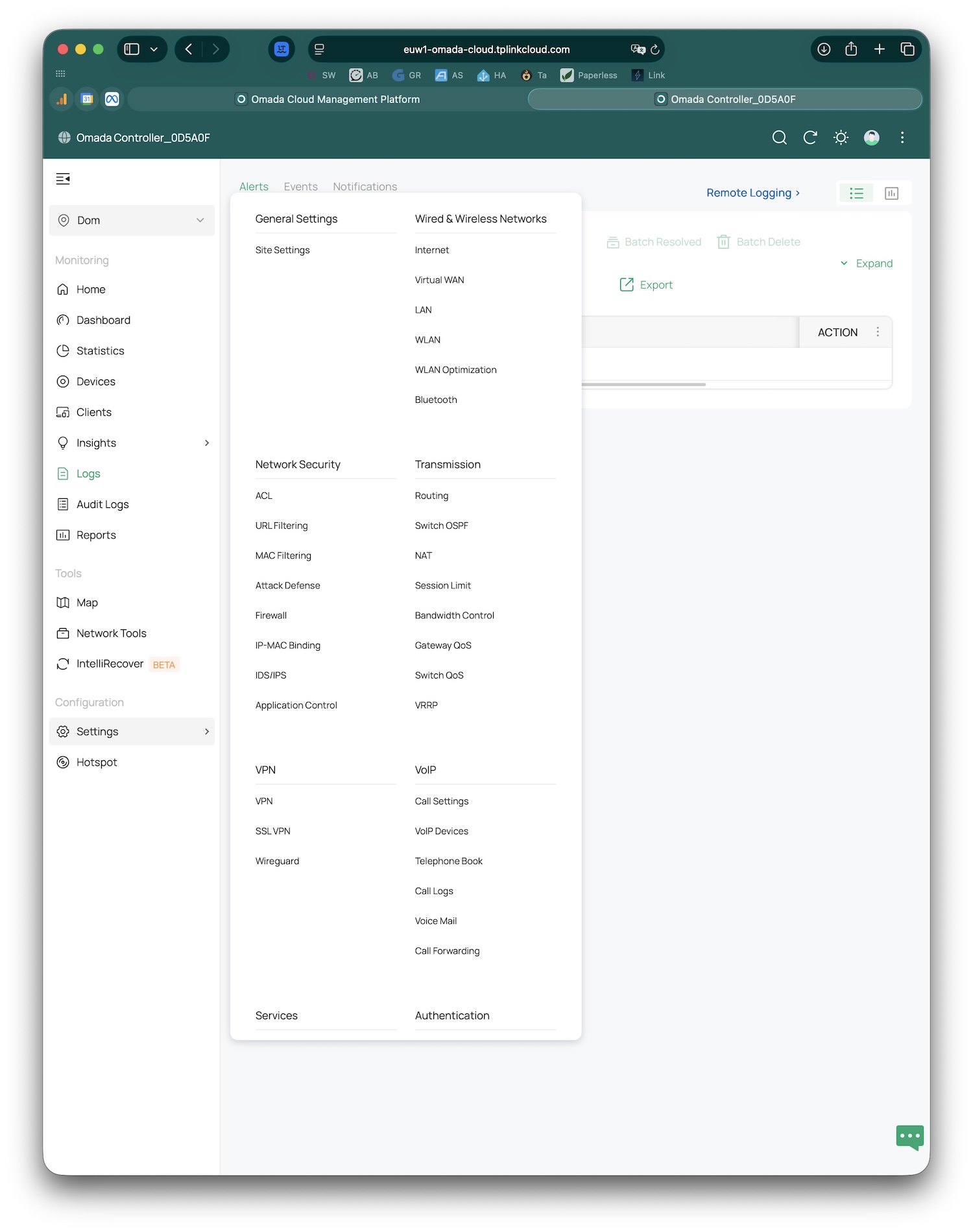
Task: Open the Remote Logging link
Action: click(x=752, y=193)
